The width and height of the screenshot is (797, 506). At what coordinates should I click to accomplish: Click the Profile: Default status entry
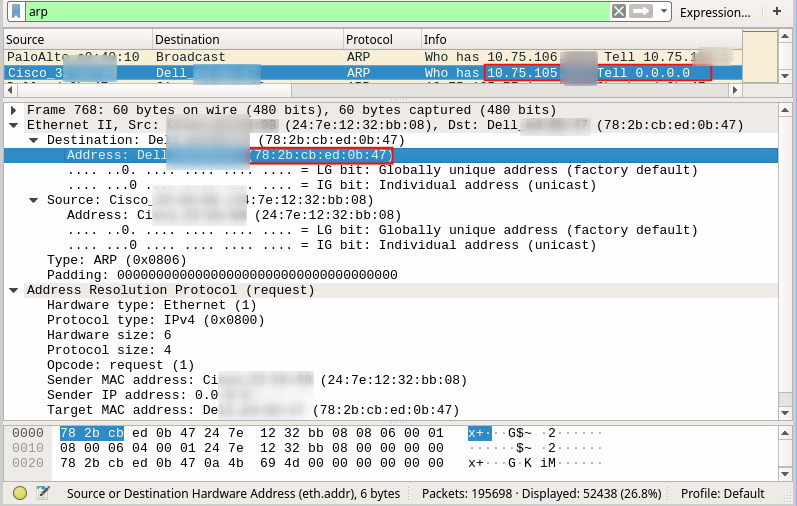[x=722, y=493]
